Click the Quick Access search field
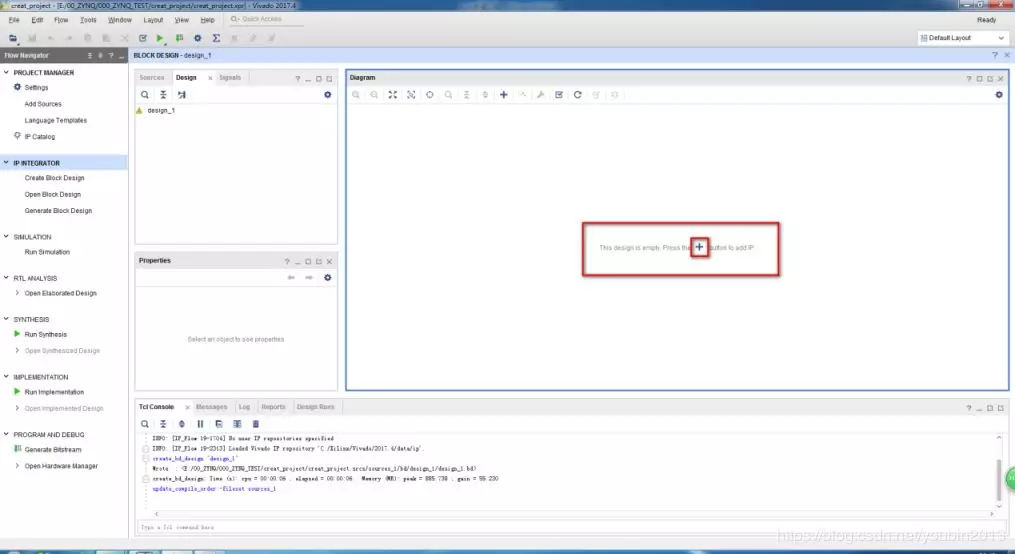 [x=267, y=19]
